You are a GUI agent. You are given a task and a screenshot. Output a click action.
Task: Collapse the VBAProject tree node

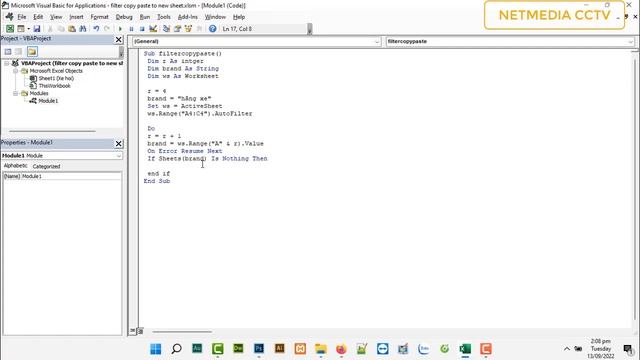click(7, 63)
